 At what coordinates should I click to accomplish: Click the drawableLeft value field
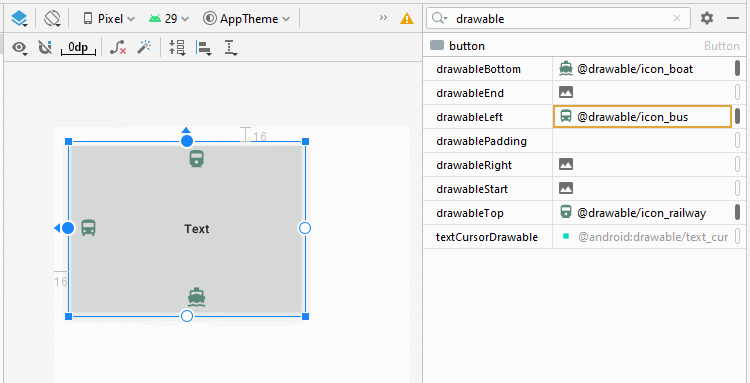click(x=642, y=117)
